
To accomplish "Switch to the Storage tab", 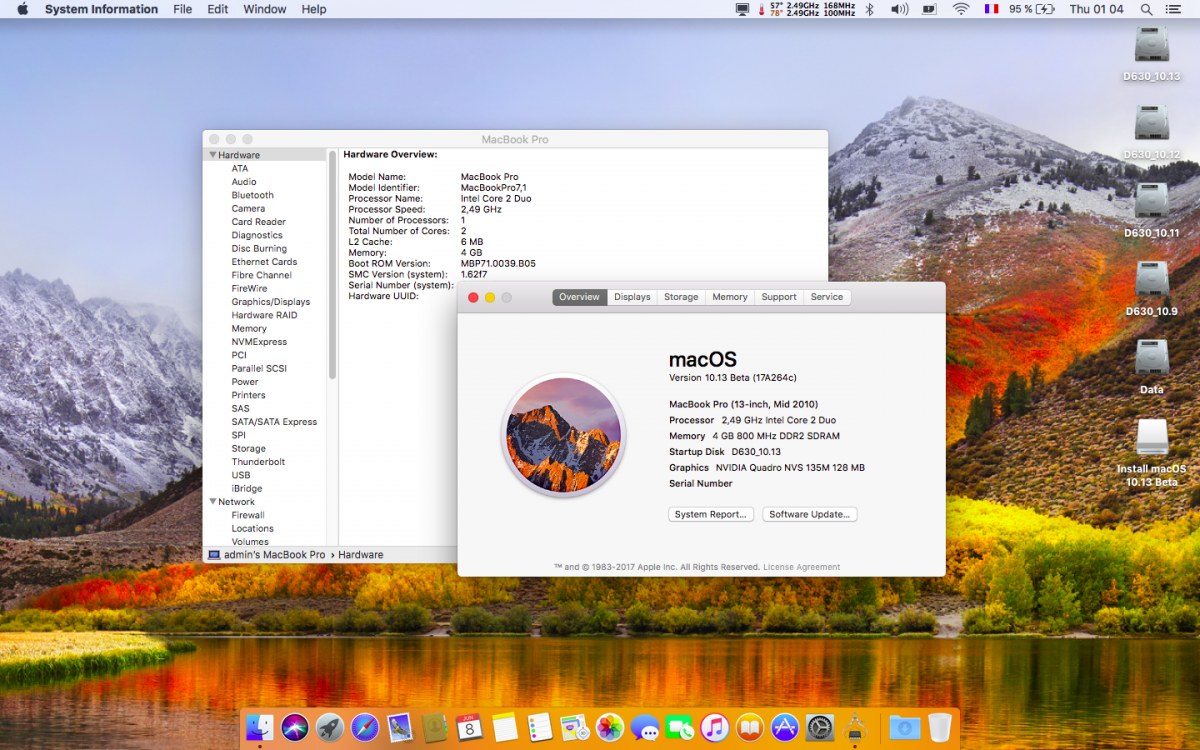I will tap(681, 297).
